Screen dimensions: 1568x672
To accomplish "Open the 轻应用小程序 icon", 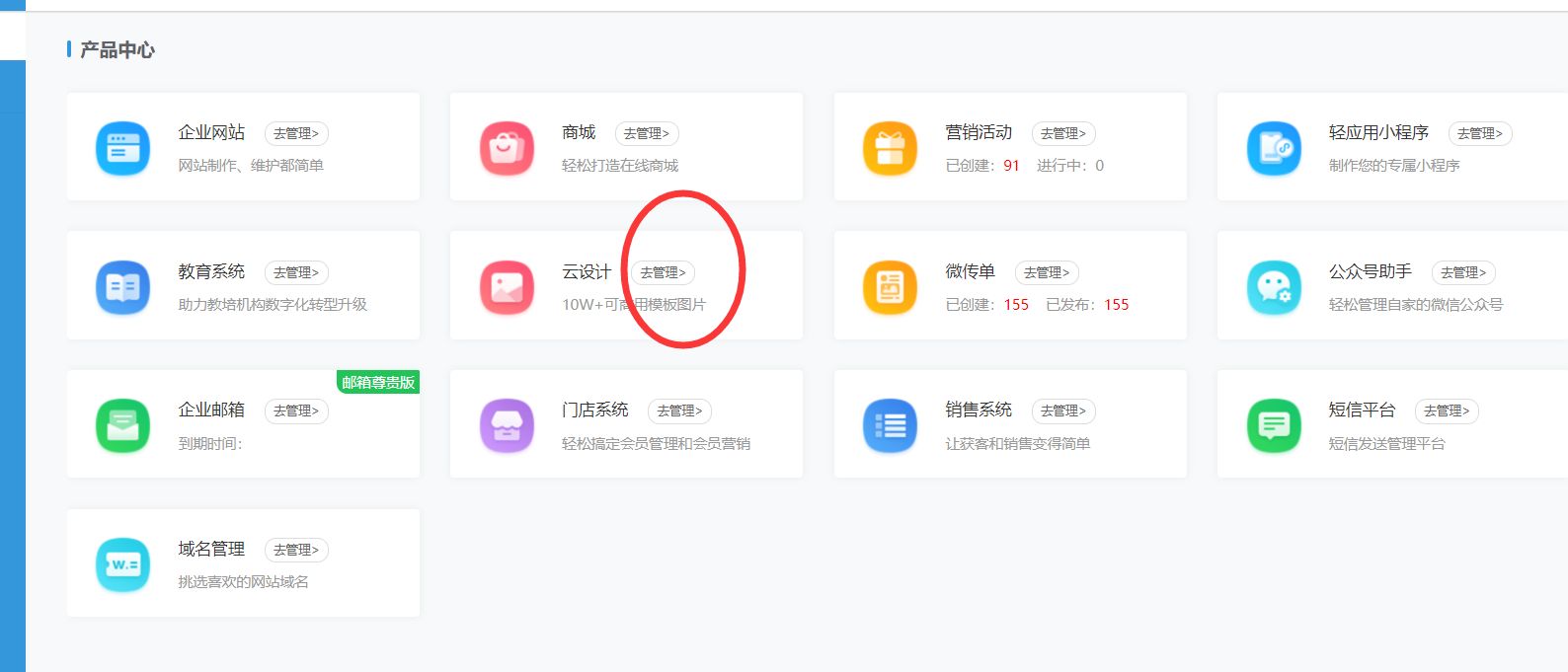I will coord(1274,148).
